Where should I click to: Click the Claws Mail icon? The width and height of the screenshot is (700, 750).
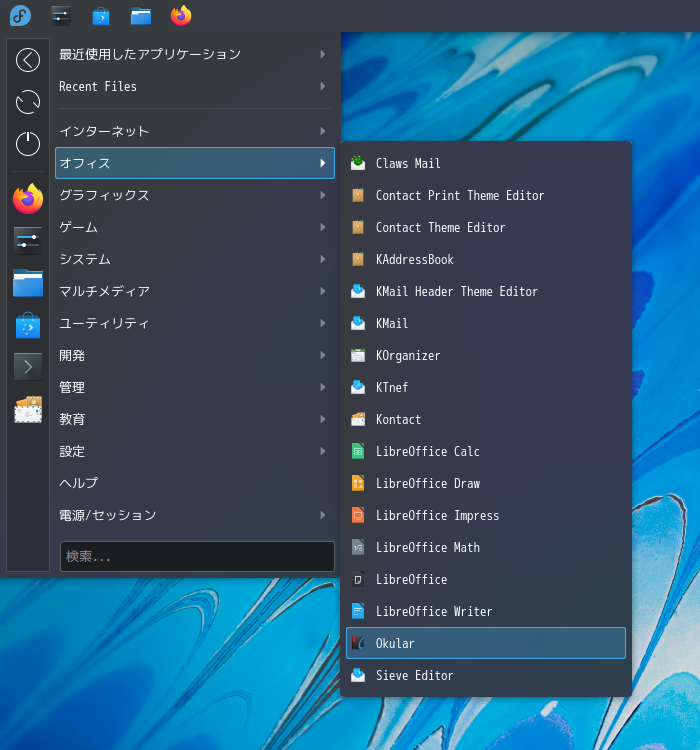point(358,163)
